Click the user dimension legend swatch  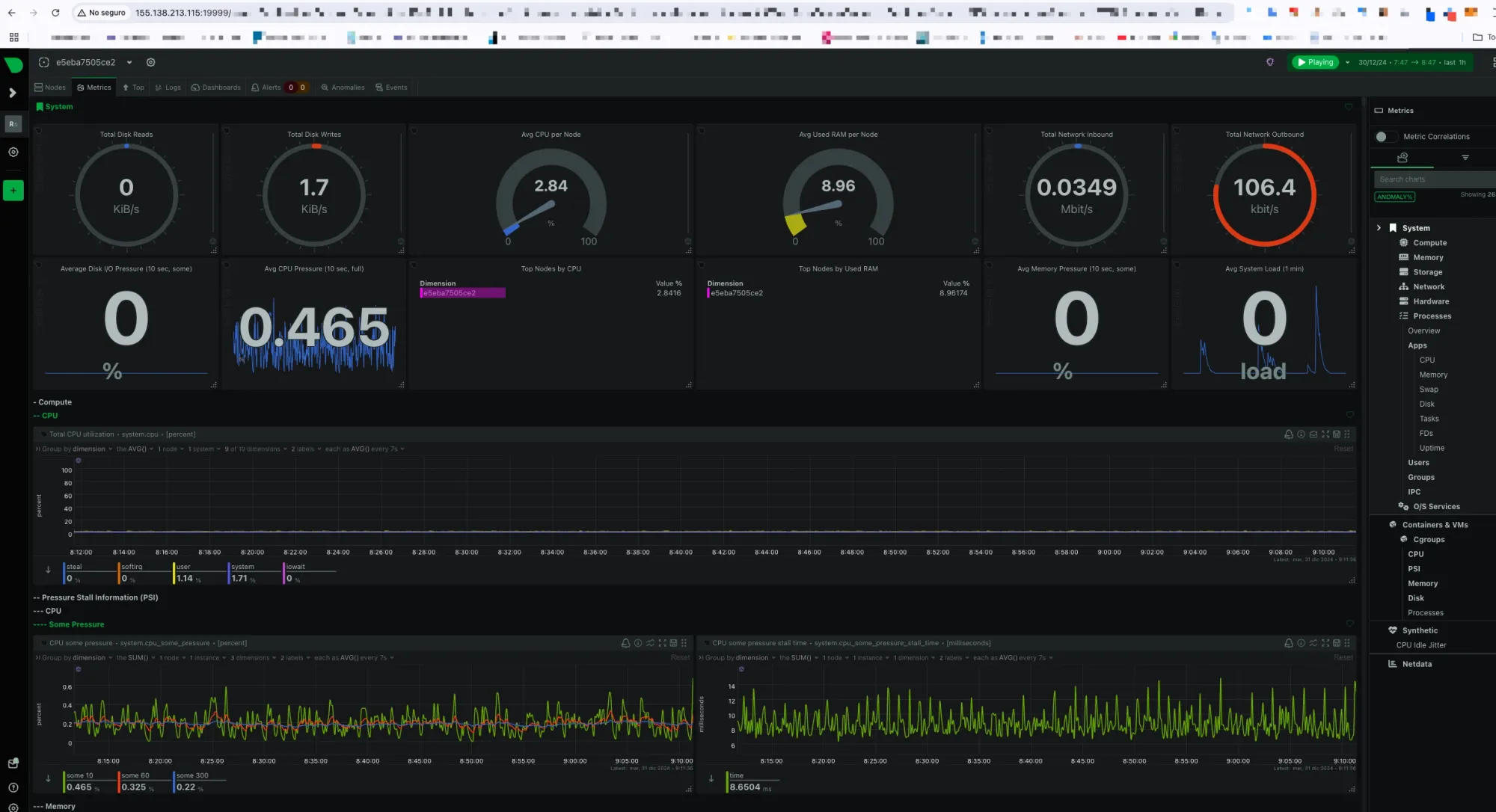(174, 573)
